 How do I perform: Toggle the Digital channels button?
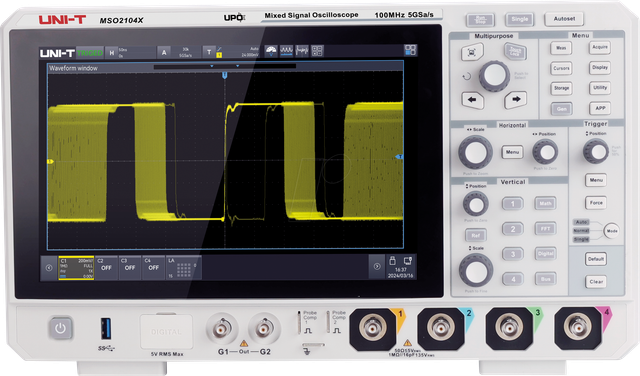[x=545, y=254]
